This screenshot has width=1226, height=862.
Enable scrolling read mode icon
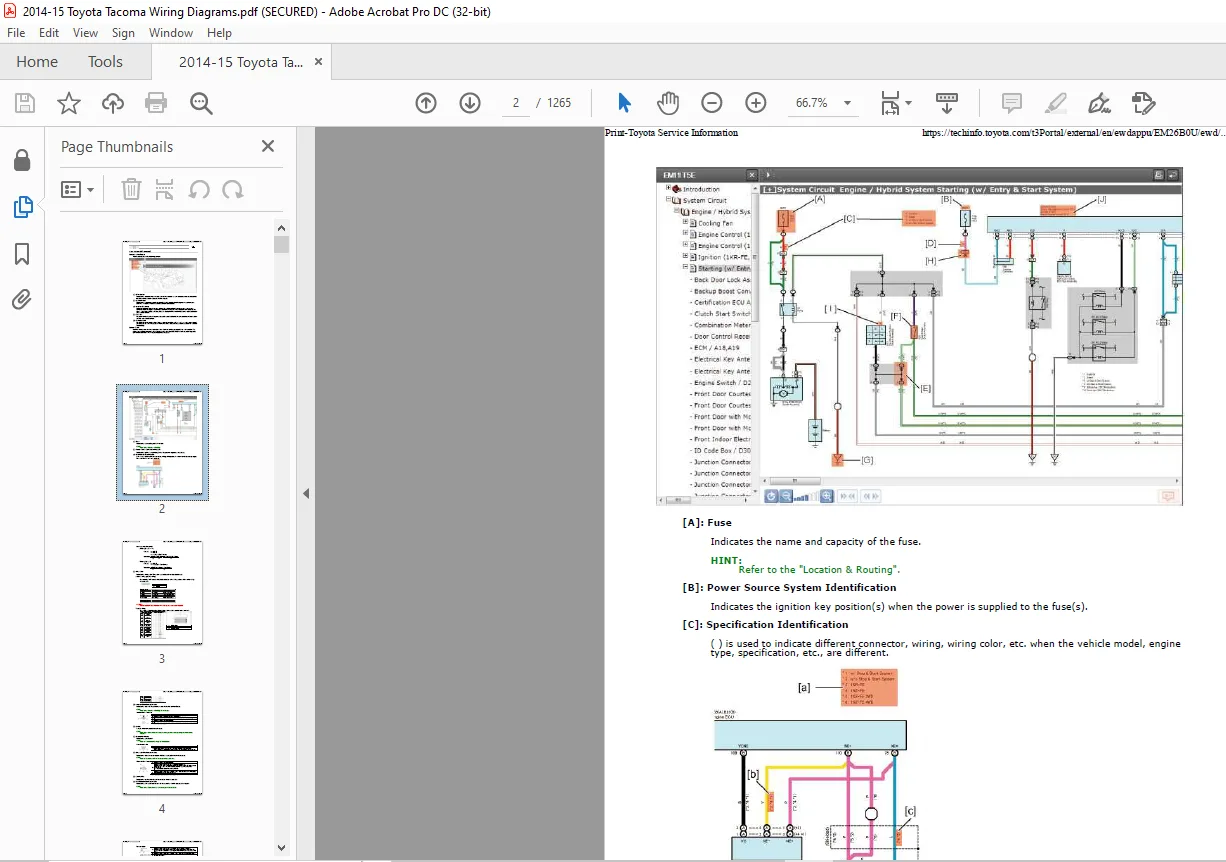[946, 103]
